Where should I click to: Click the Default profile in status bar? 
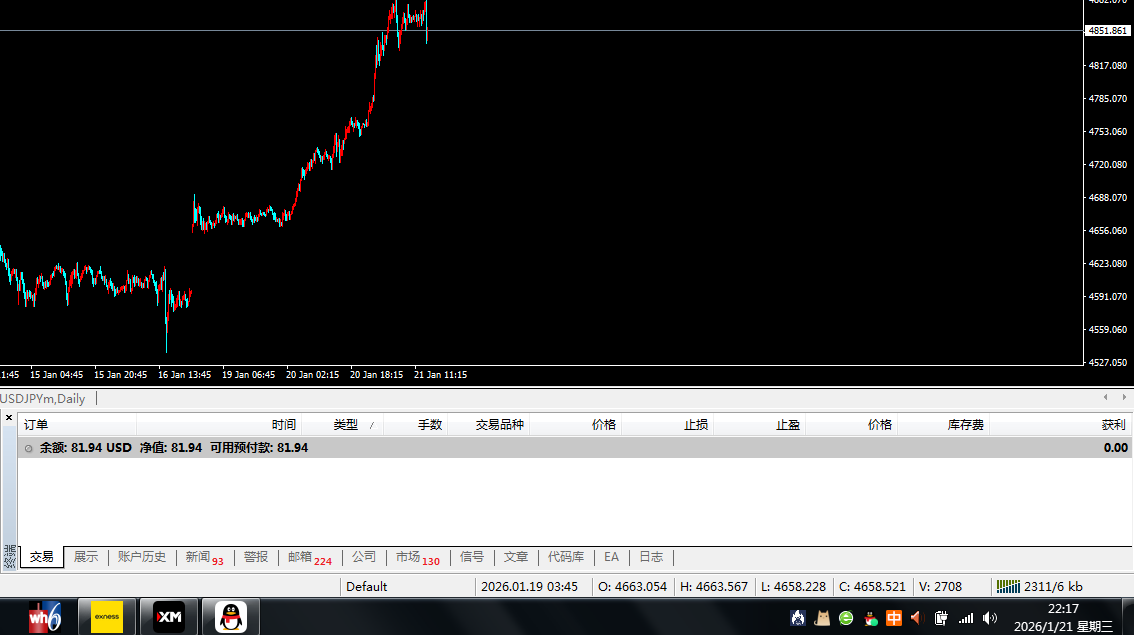pyautogui.click(x=366, y=587)
